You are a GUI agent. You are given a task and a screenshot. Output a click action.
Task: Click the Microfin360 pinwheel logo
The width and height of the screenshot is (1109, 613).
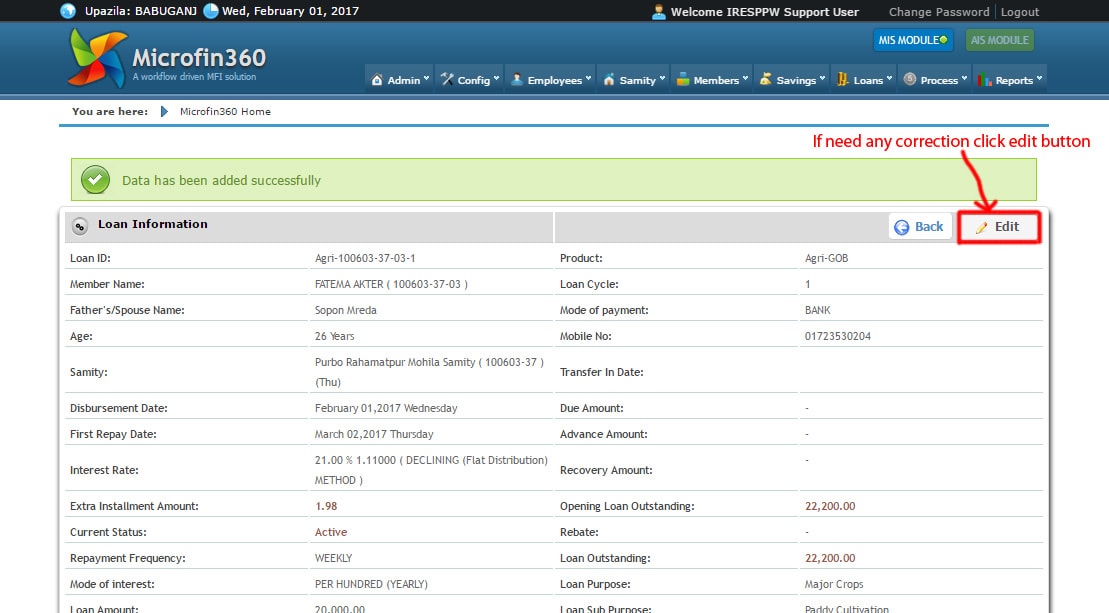(x=97, y=58)
